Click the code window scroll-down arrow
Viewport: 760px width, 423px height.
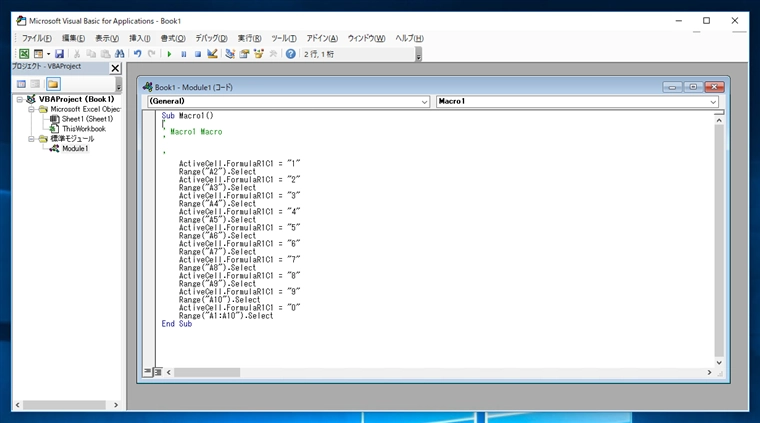point(719,362)
